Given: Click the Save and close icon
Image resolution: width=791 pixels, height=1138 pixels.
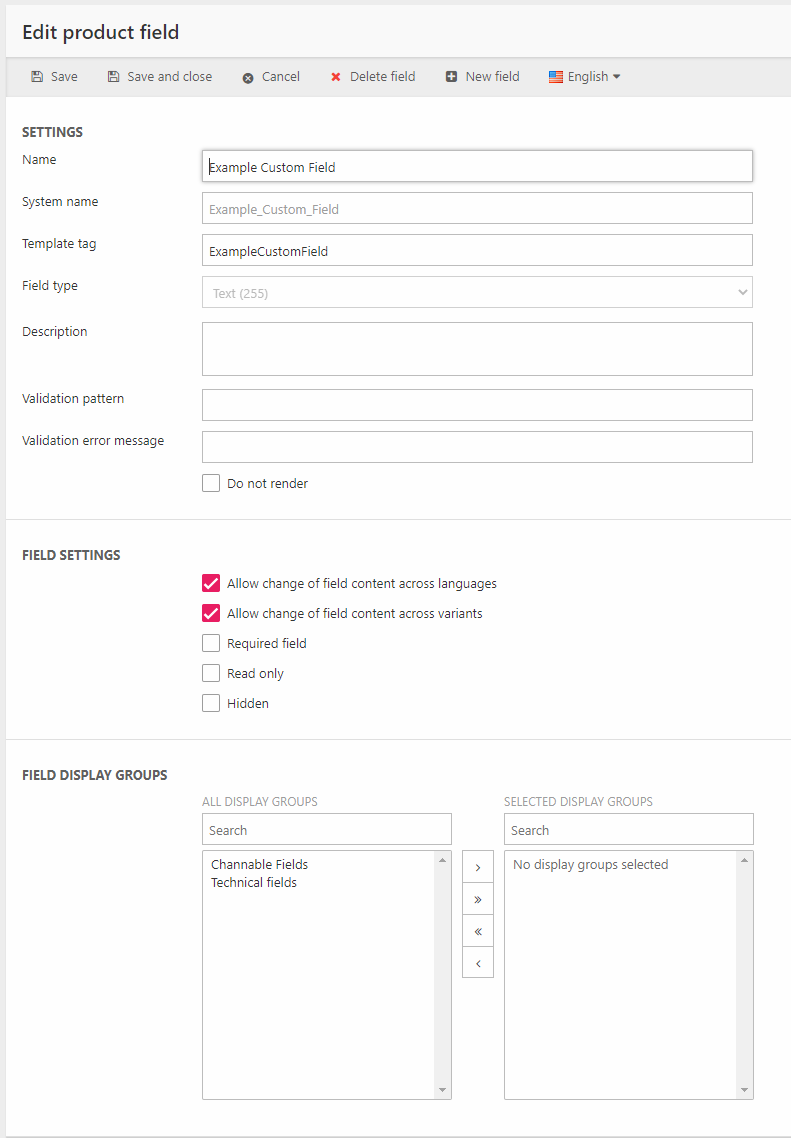Looking at the screenshot, I should tap(114, 77).
